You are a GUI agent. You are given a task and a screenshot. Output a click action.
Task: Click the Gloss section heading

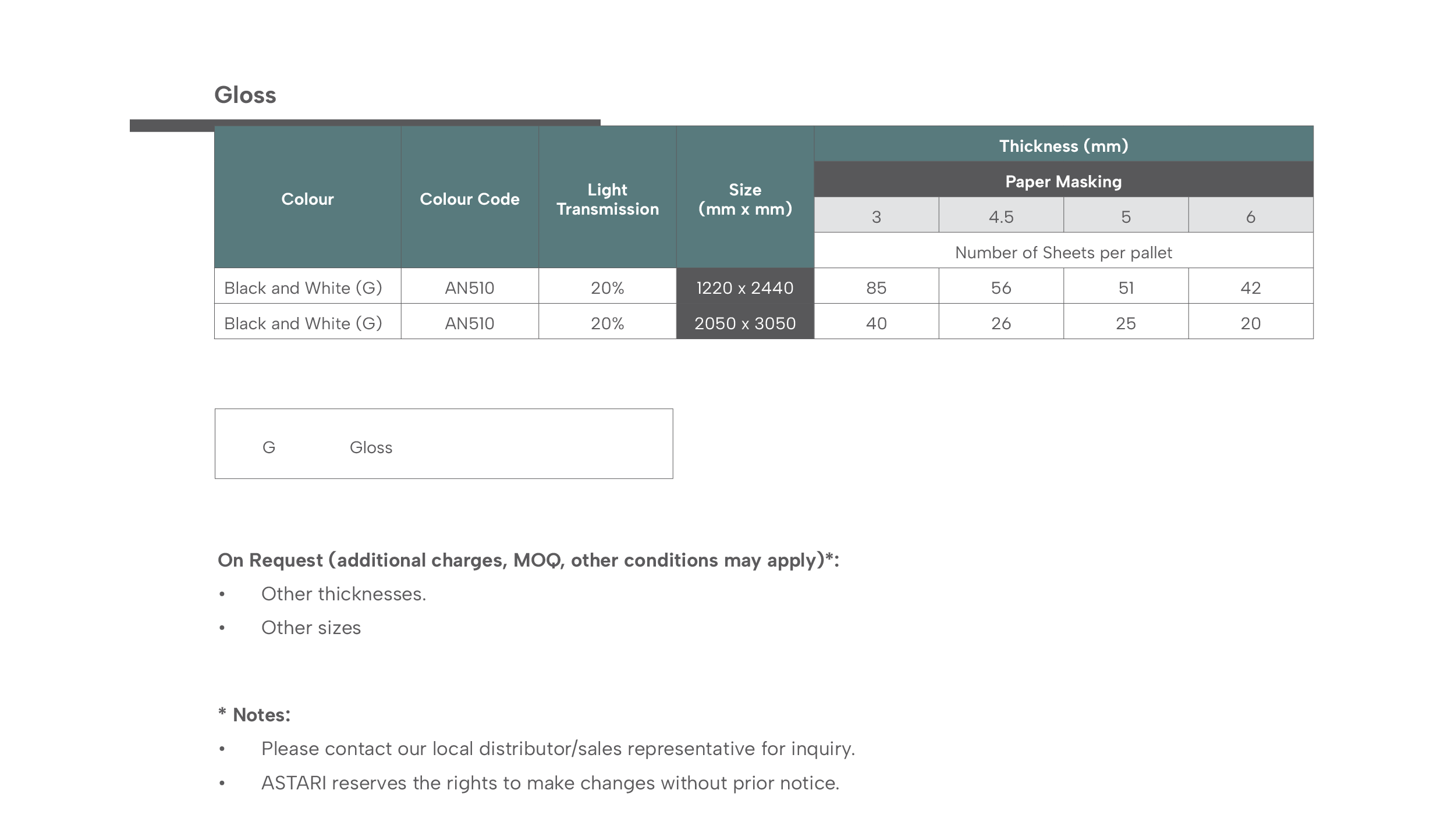coord(245,95)
